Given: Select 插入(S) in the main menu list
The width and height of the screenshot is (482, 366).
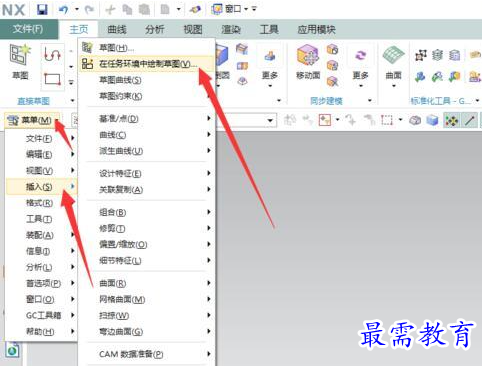Looking at the screenshot, I should (x=41, y=186).
